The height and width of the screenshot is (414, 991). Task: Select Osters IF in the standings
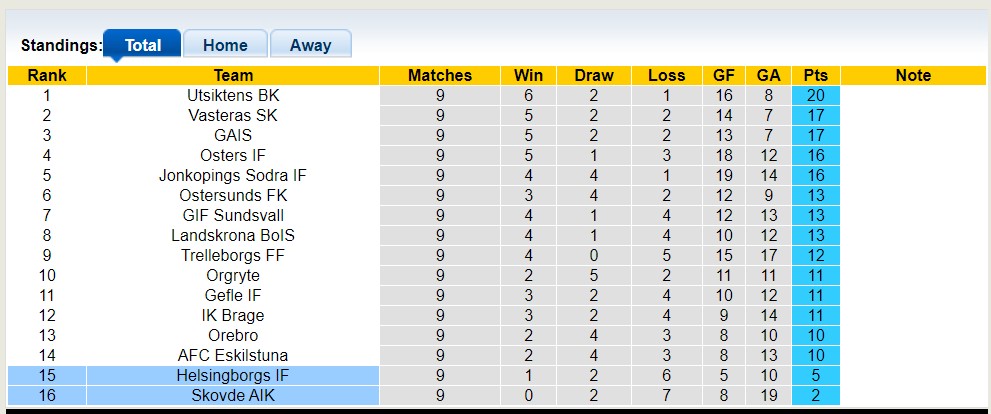[233, 156]
